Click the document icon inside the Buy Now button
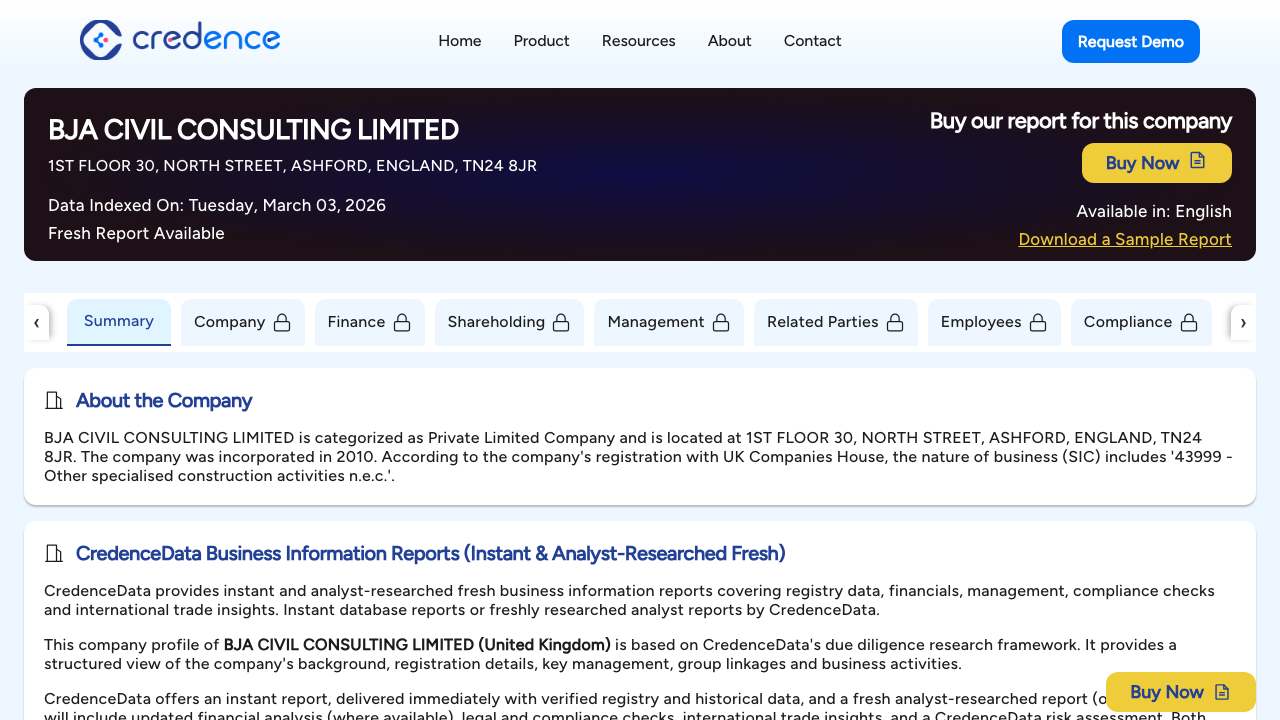The height and width of the screenshot is (720, 1280). [1196, 162]
